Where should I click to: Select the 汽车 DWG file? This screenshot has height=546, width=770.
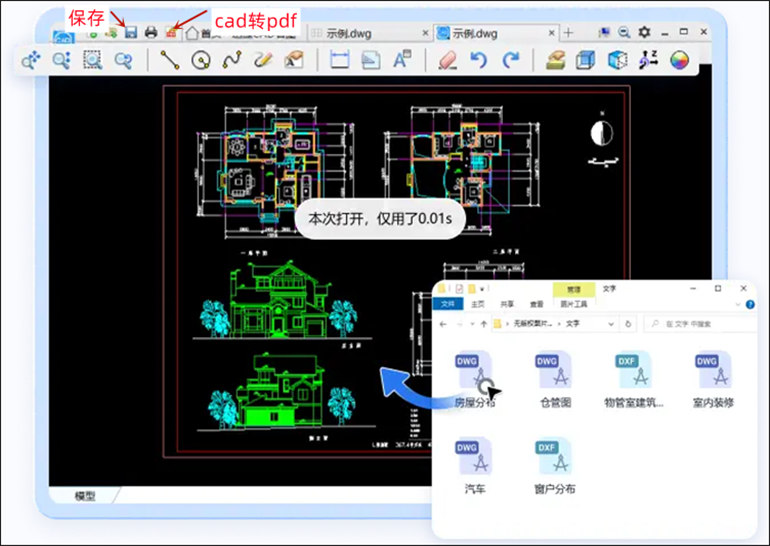(474, 465)
